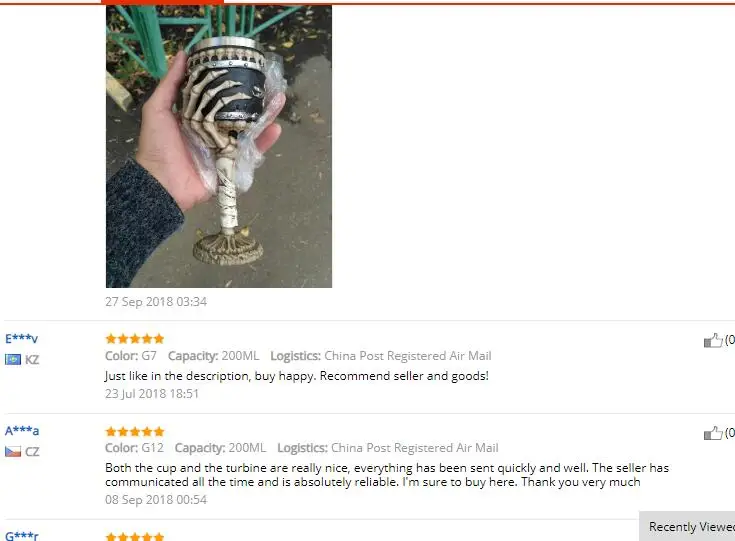735x541 pixels.
Task: Open reviewer profile A***a
Action: point(22,430)
